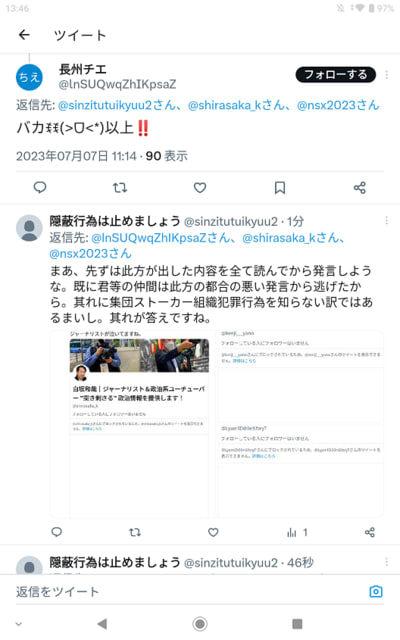The image size is (400, 640).
Task: Open the left journalist screenshot image
Action: click(133, 424)
